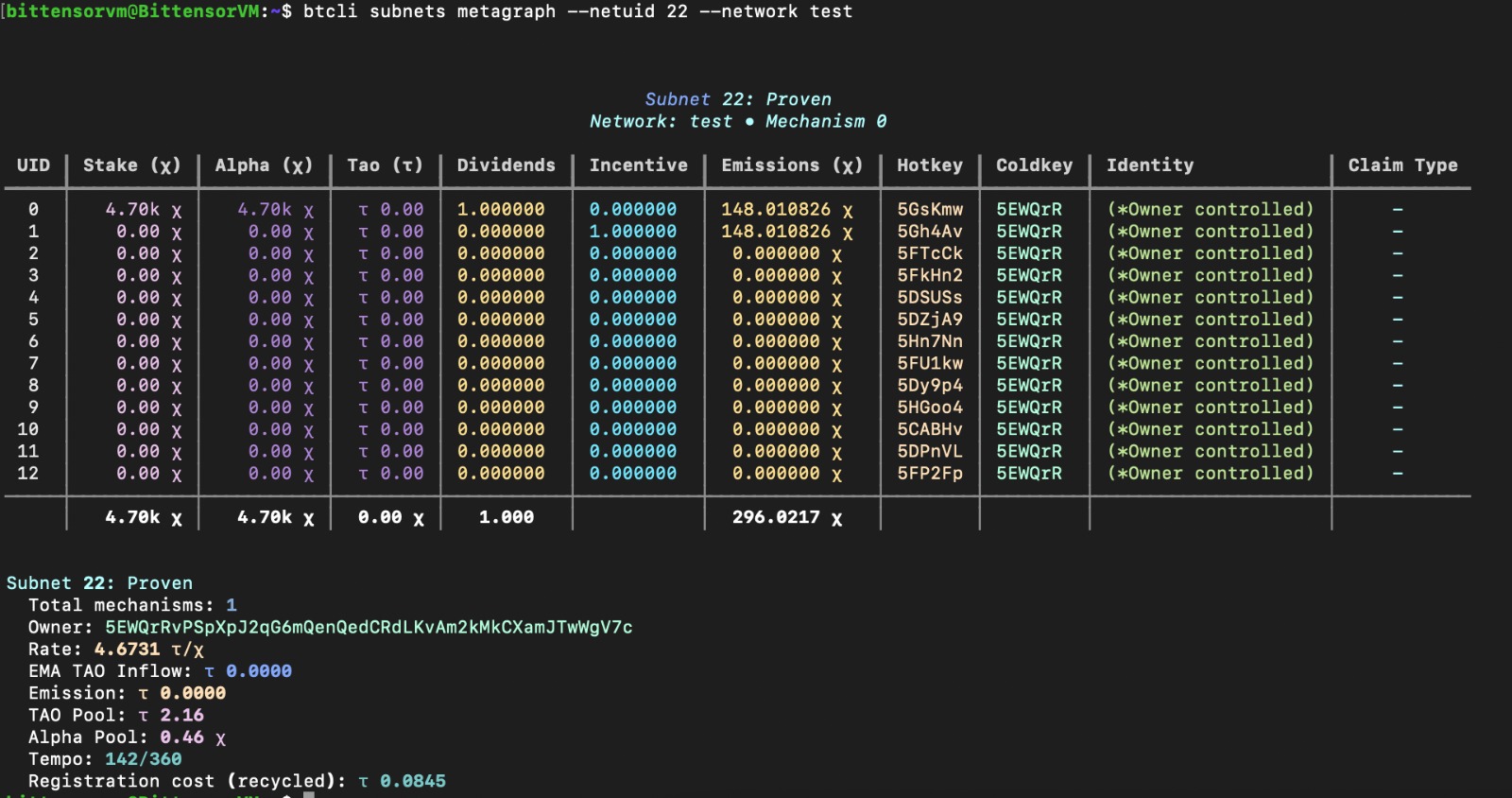Click hotkey 5Hn7Nn in the table
1512x798 pixels.
tap(930, 341)
